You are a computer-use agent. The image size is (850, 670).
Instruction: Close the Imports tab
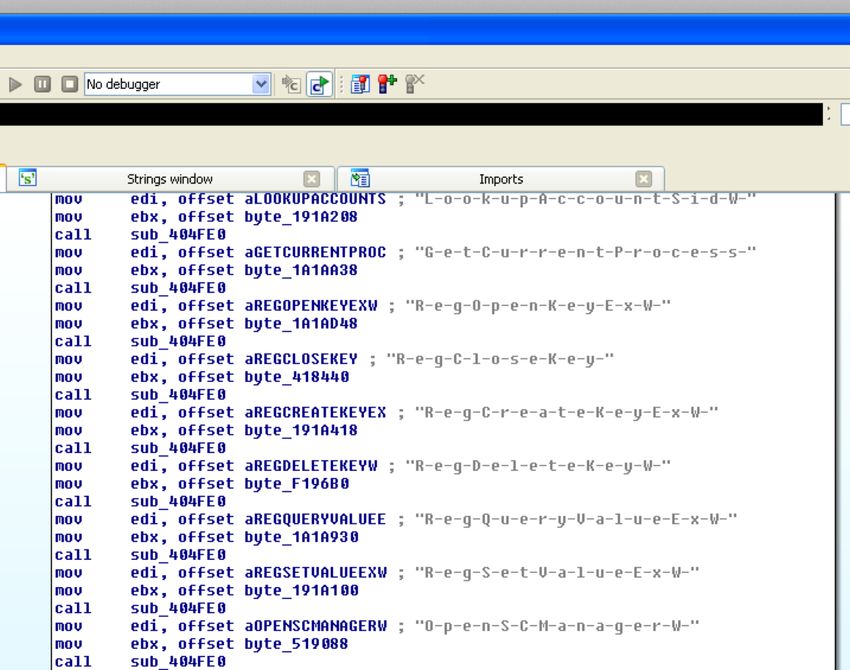tap(643, 179)
